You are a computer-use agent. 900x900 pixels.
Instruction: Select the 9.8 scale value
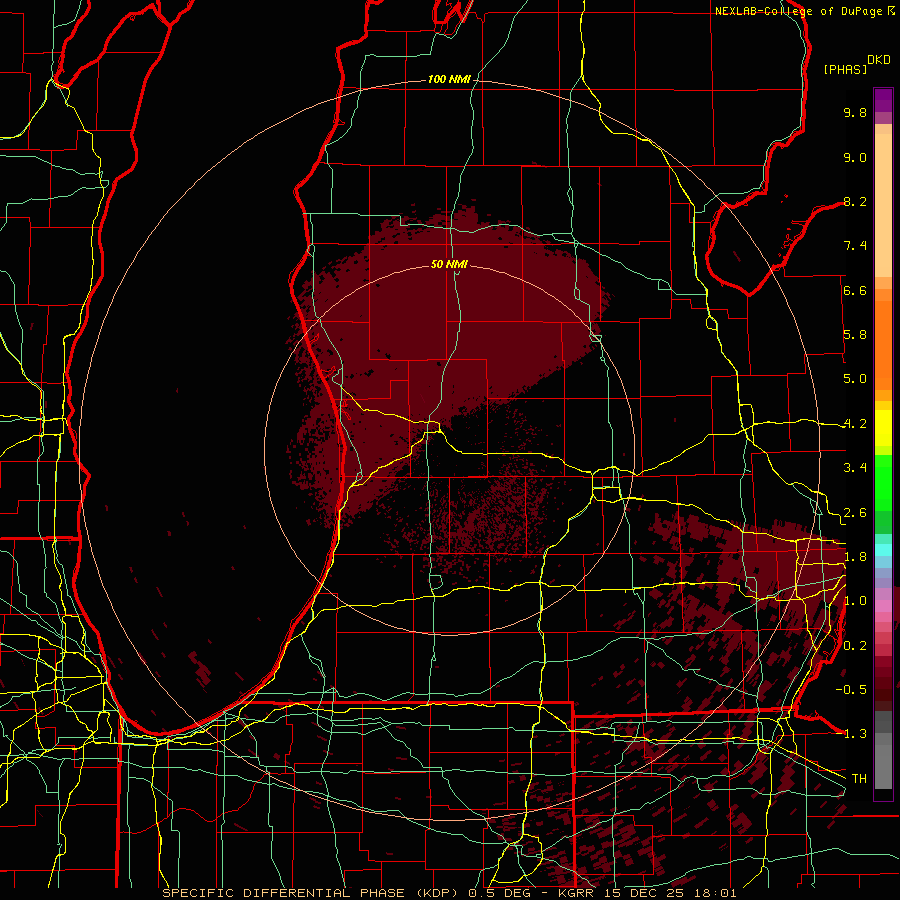click(x=855, y=112)
